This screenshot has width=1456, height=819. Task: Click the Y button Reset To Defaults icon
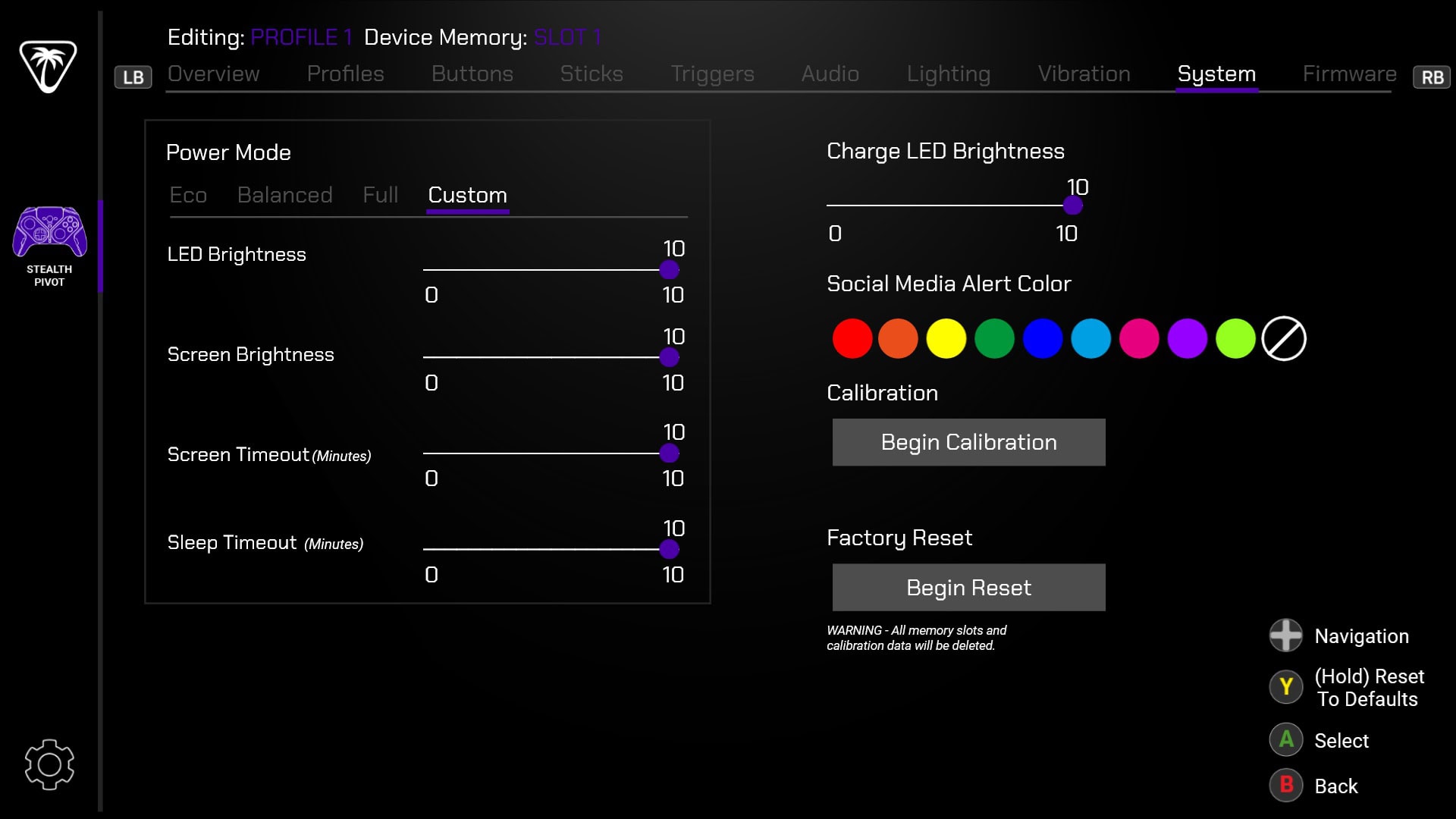[x=1286, y=687]
